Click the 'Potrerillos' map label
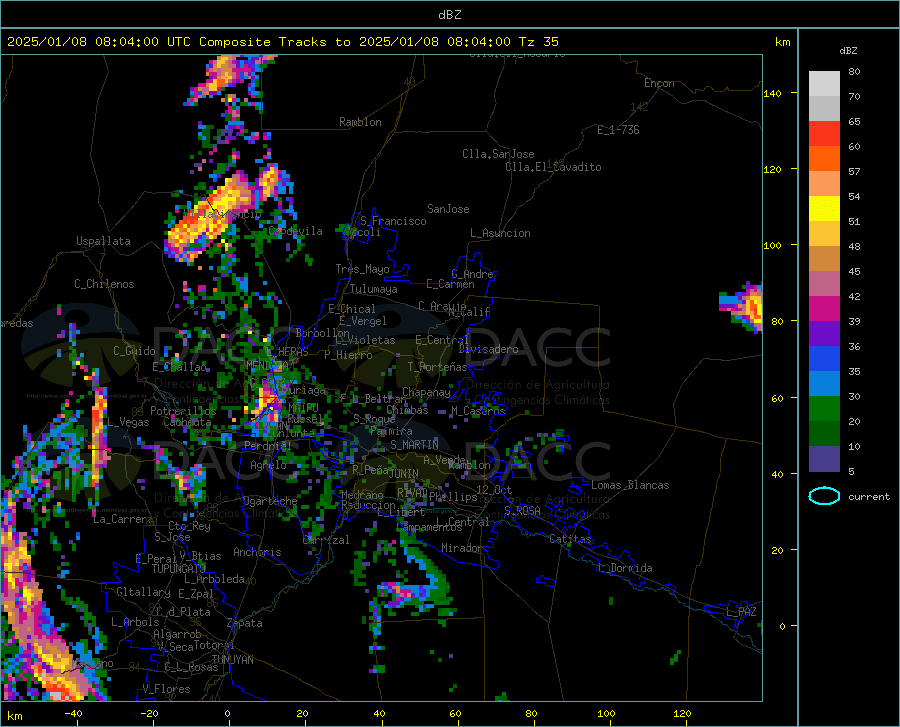Screen dimensions: 900x727 click(x=183, y=411)
